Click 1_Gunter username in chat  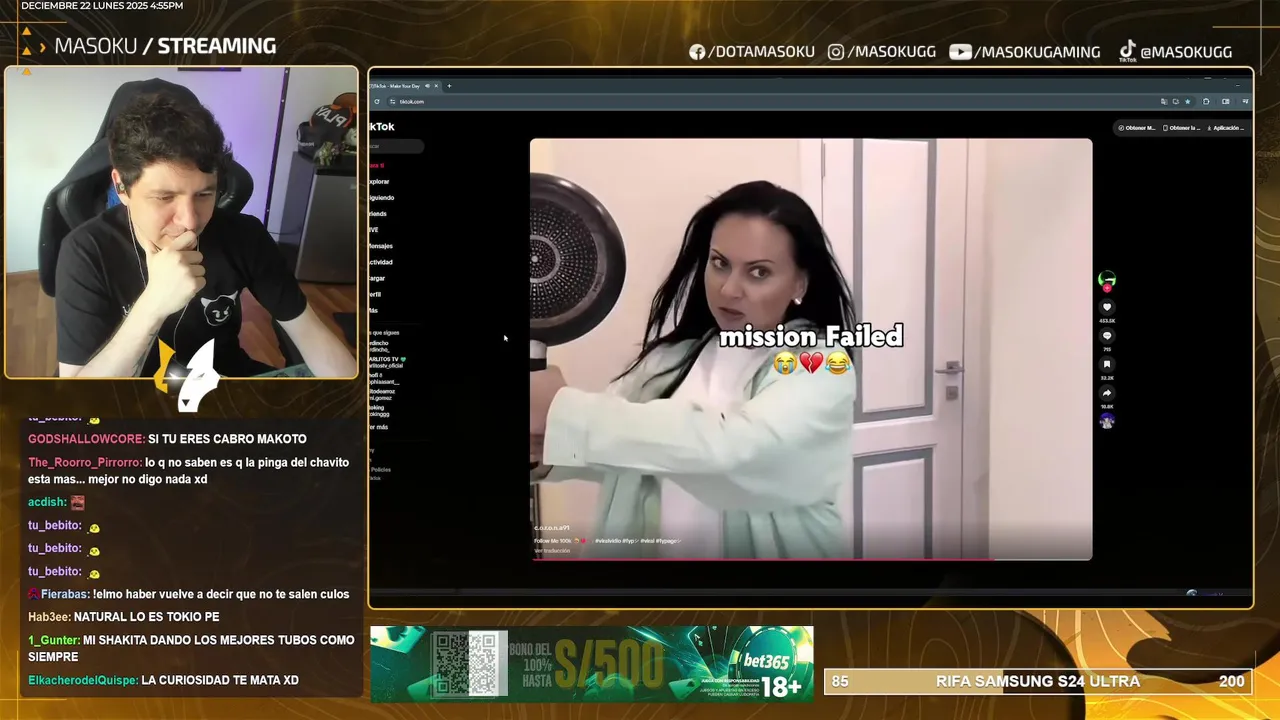point(53,640)
